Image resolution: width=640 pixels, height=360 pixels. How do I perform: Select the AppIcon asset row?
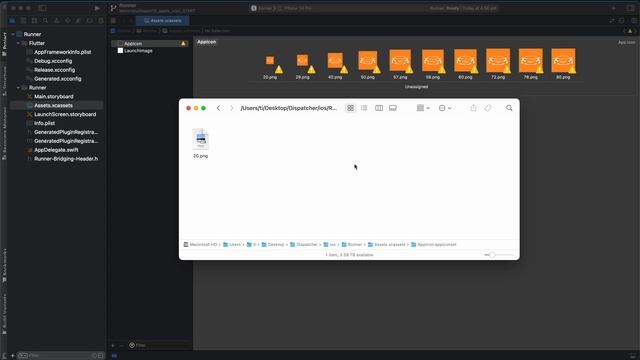[150, 43]
